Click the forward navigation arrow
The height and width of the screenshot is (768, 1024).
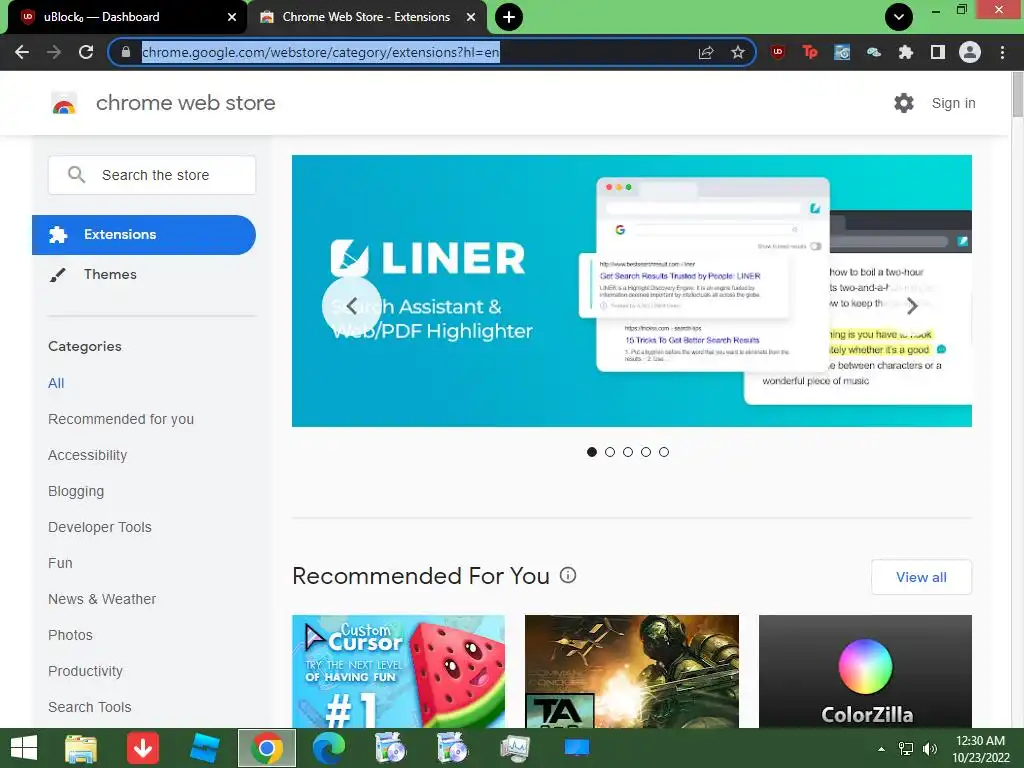click(54, 52)
